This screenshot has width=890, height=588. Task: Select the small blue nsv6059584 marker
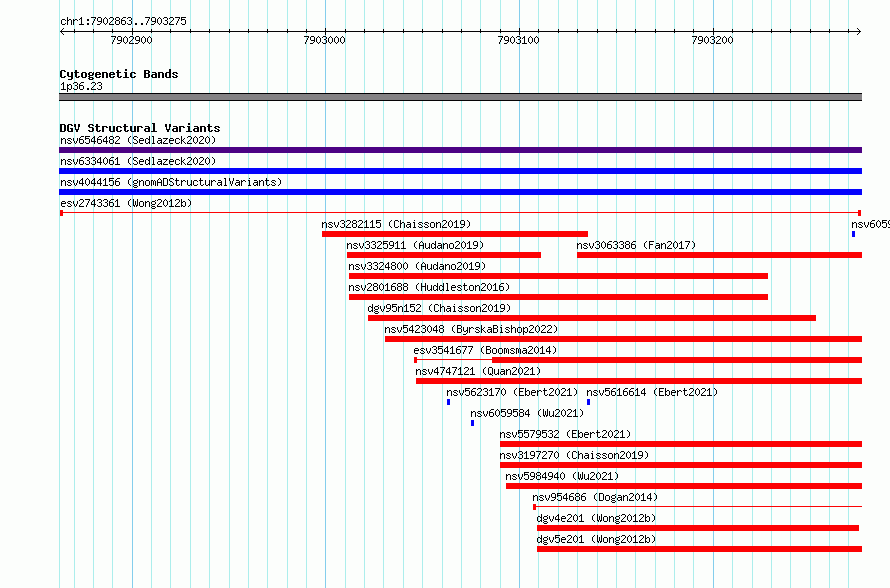[472, 423]
